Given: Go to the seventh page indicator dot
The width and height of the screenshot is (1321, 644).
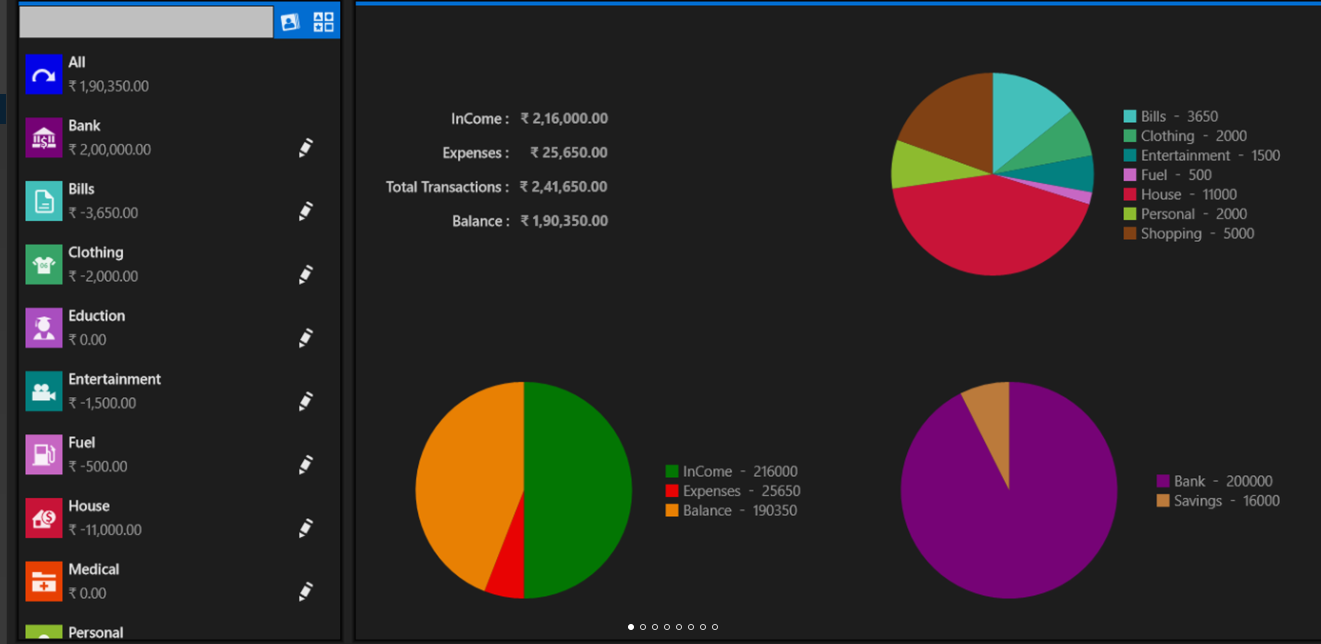Looking at the screenshot, I should 703,627.
